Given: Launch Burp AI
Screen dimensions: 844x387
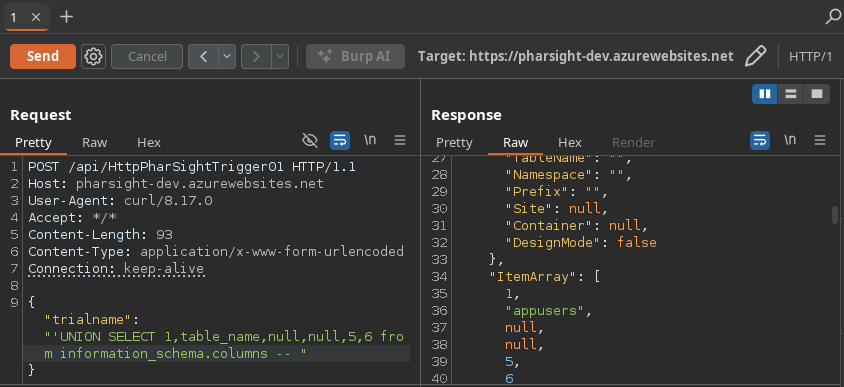Looking at the screenshot, I should tap(355, 57).
